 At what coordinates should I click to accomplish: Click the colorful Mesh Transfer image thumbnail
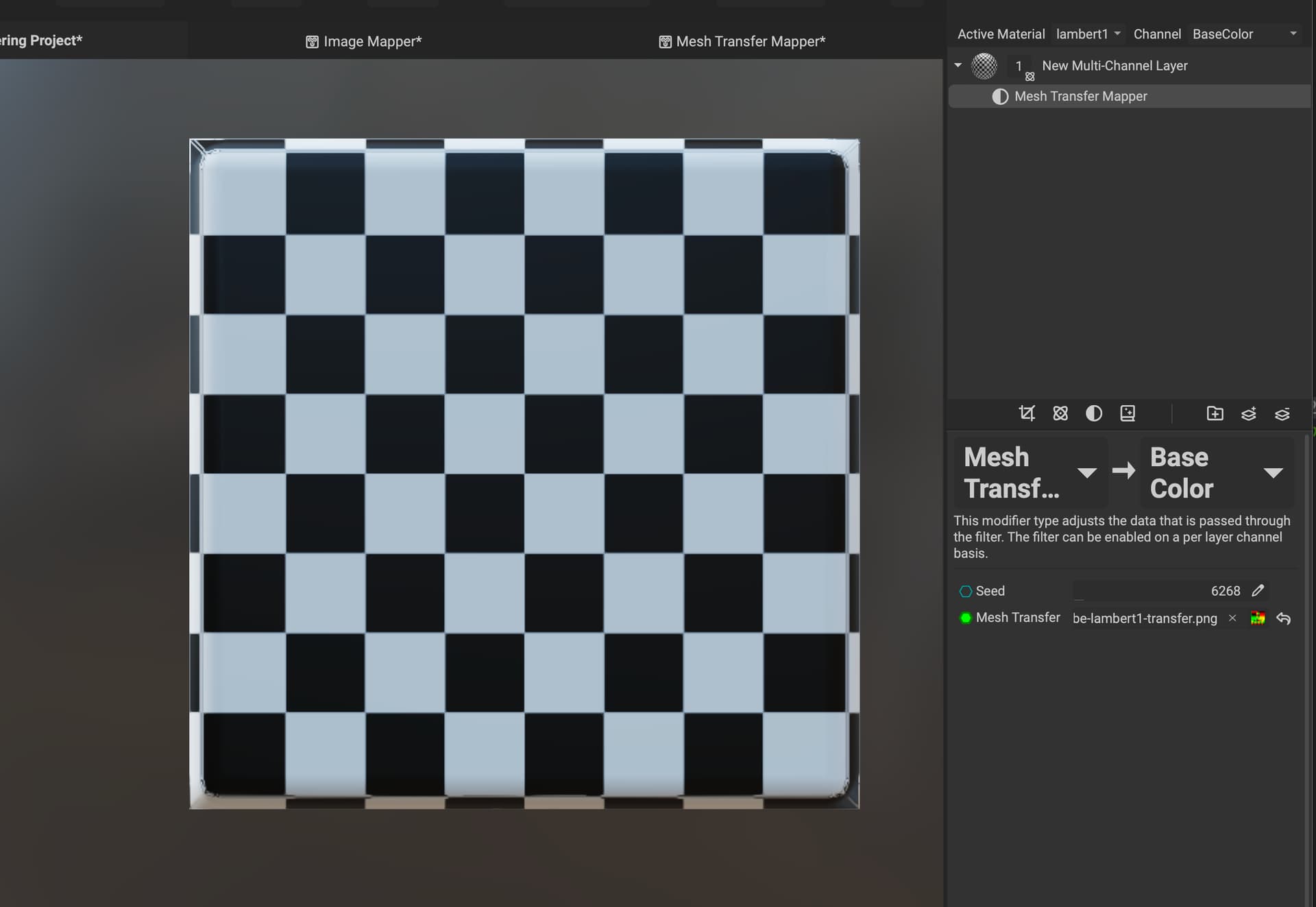1258,618
